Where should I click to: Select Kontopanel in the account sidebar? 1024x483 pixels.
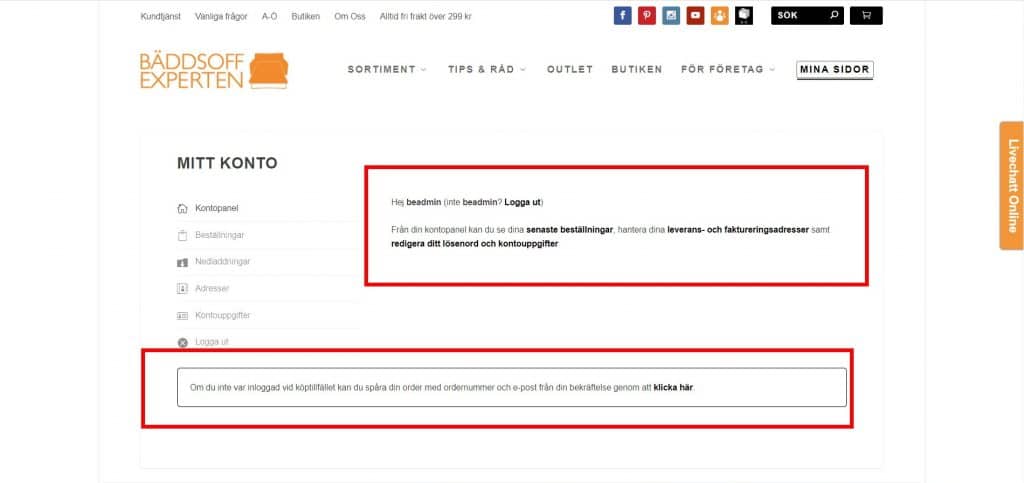[x=217, y=209]
